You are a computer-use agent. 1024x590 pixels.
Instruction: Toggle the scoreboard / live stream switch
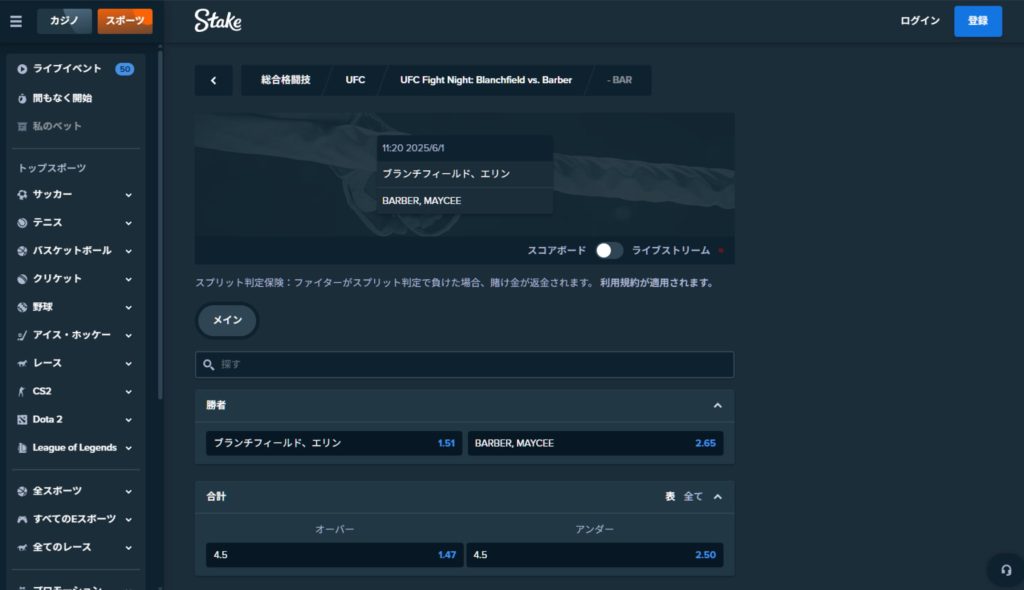pos(609,250)
